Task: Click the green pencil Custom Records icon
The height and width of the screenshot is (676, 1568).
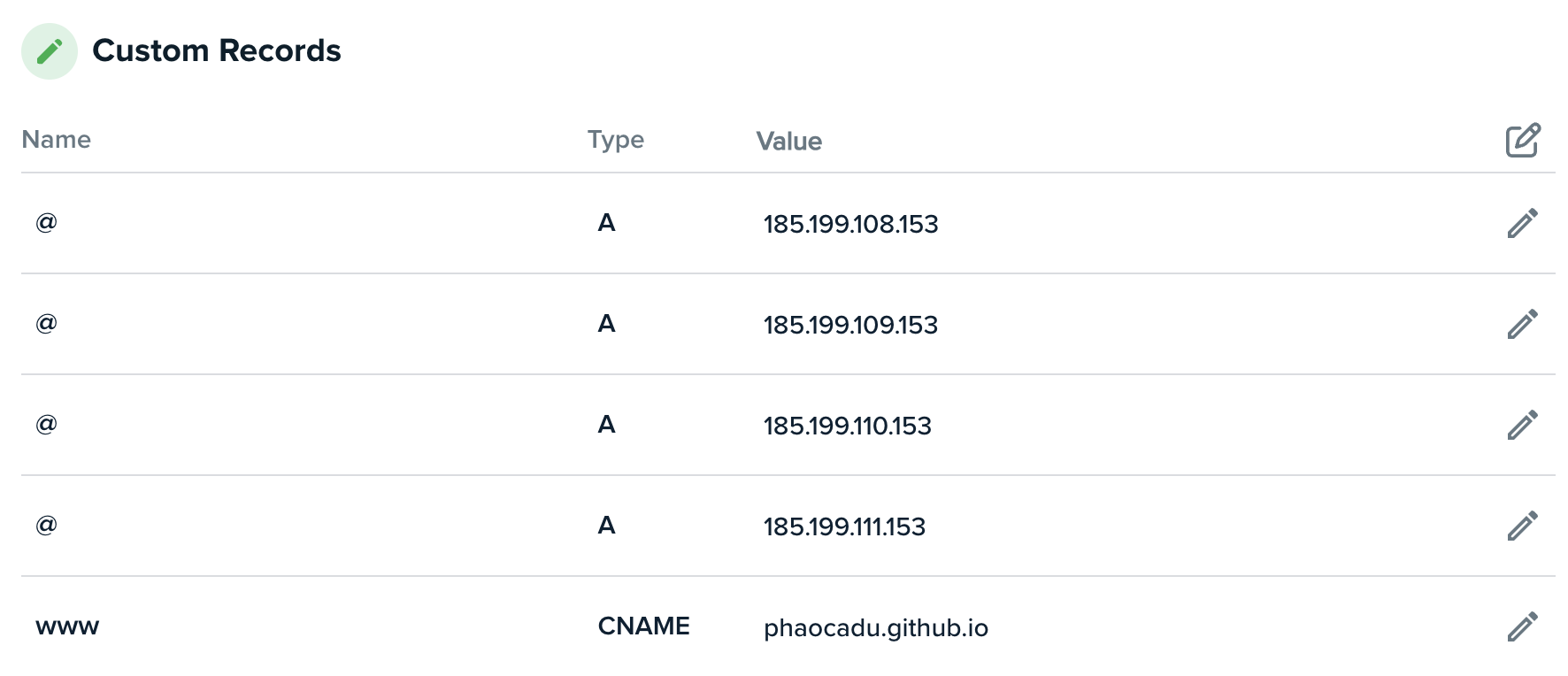Action: coord(50,51)
